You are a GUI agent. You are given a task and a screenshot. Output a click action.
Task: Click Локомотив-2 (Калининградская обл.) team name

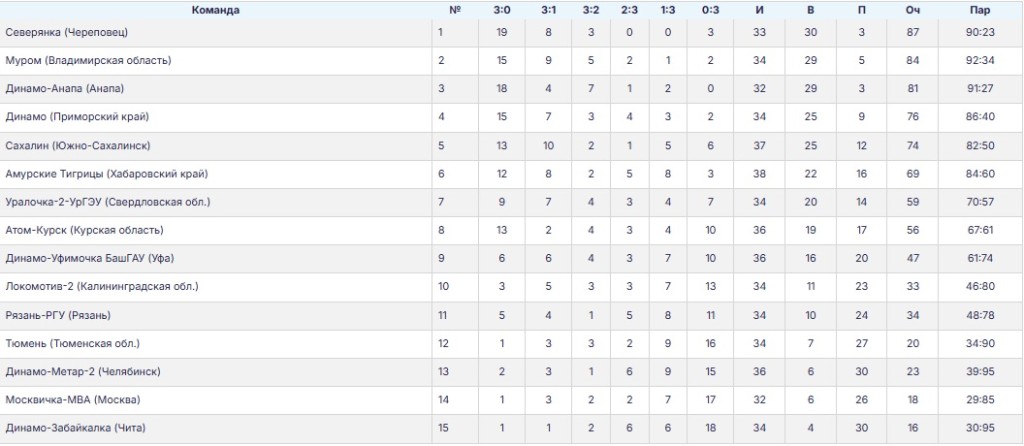[102, 287]
